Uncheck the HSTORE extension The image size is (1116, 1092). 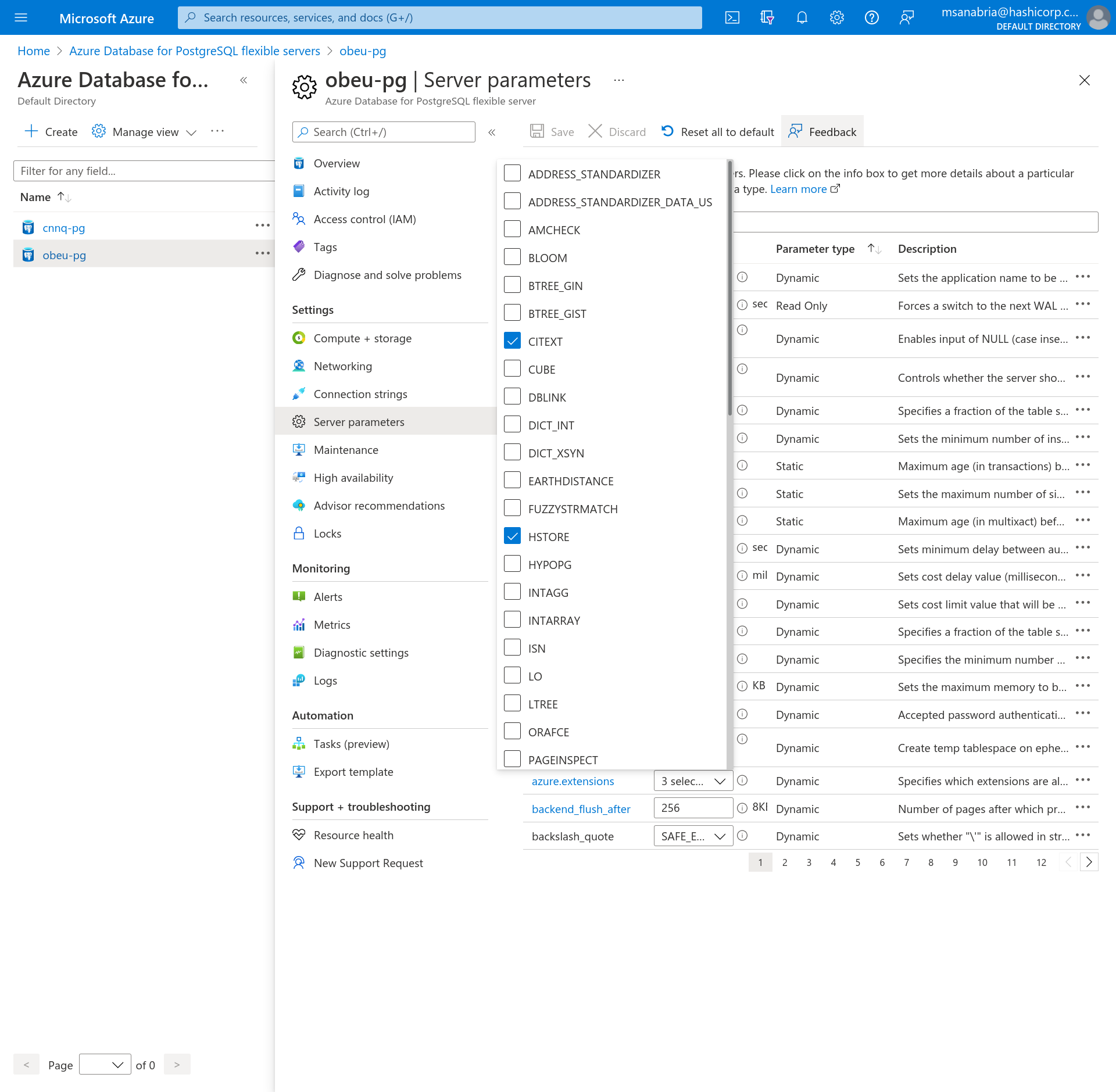512,536
